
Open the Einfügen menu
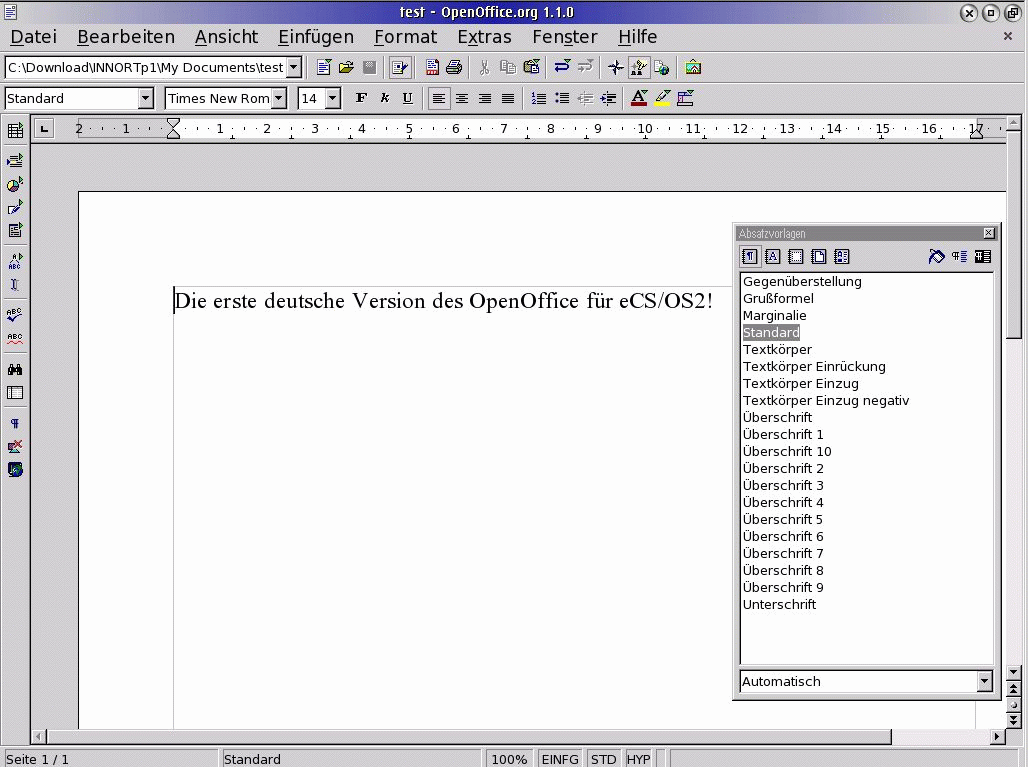click(x=316, y=37)
